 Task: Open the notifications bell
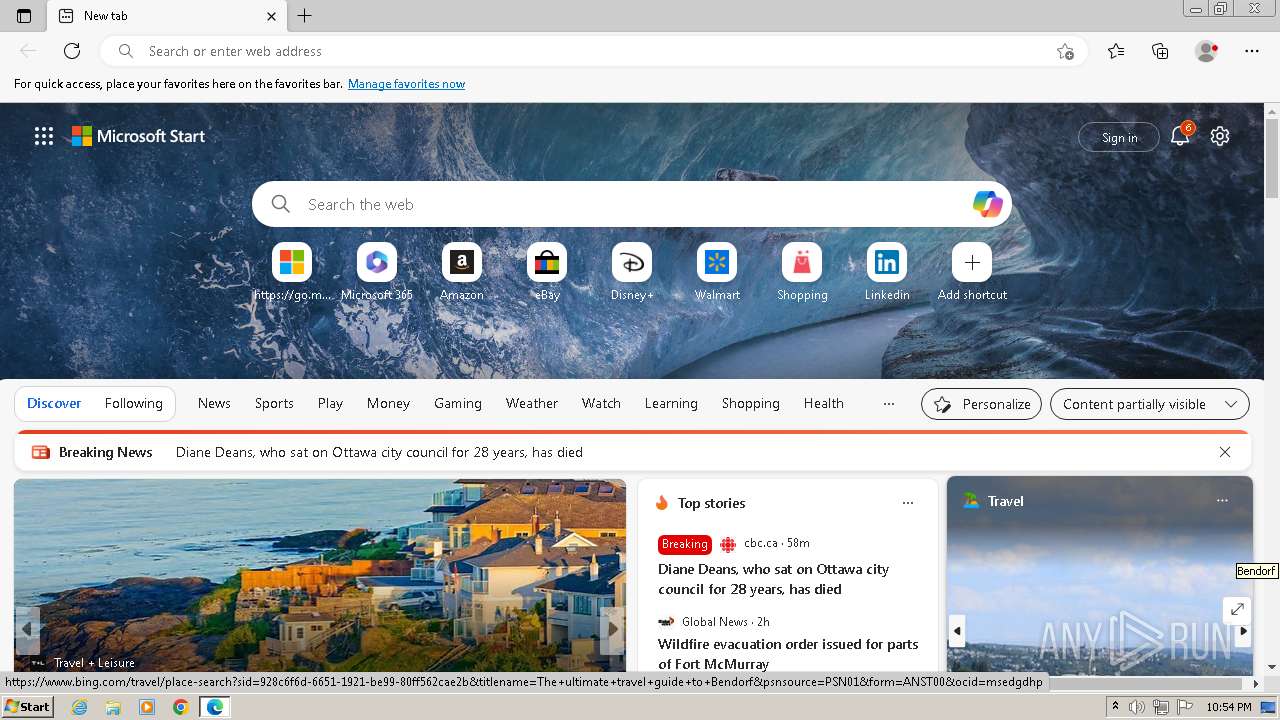[1180, 136]
